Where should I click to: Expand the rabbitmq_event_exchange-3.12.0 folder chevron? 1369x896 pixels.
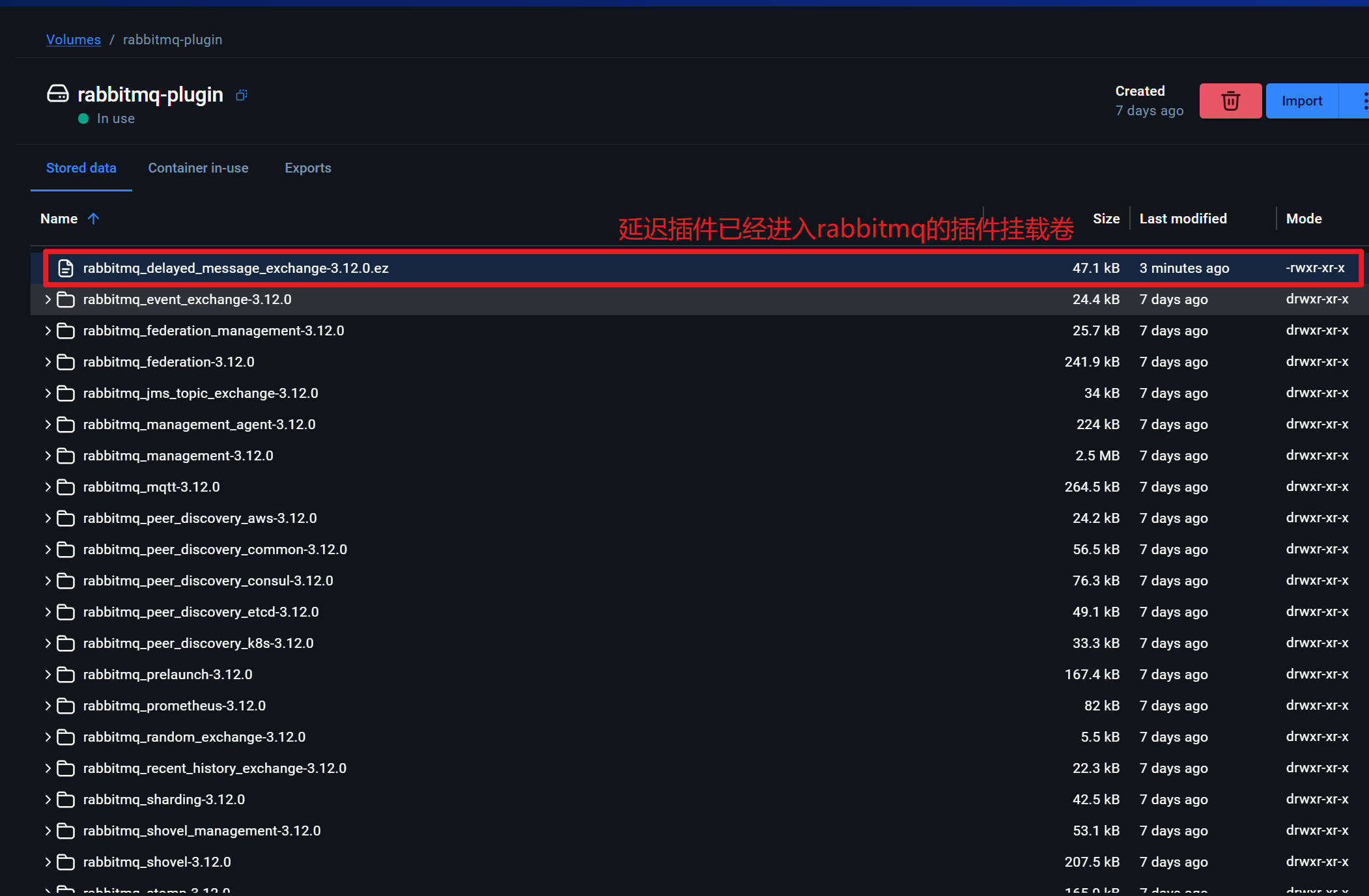[x=48, y=300]
